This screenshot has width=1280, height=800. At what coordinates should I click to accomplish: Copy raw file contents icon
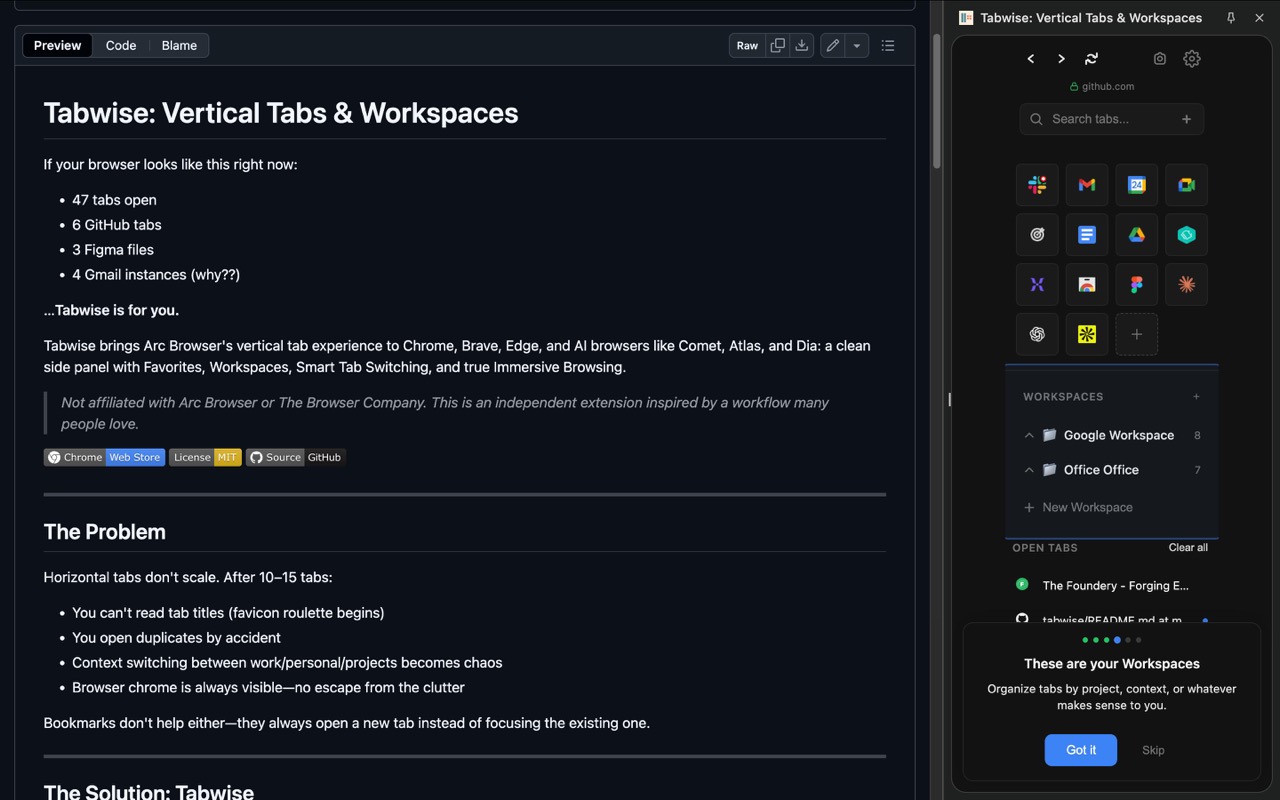click(777, 45)
